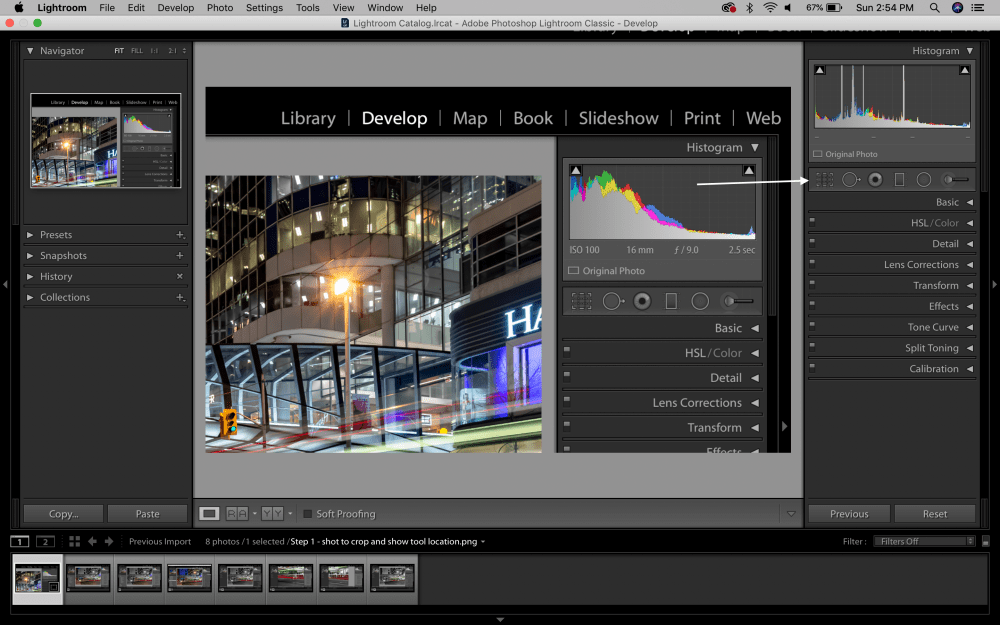Select the Crop Overlay tool in tool strip

click(824, 180)
